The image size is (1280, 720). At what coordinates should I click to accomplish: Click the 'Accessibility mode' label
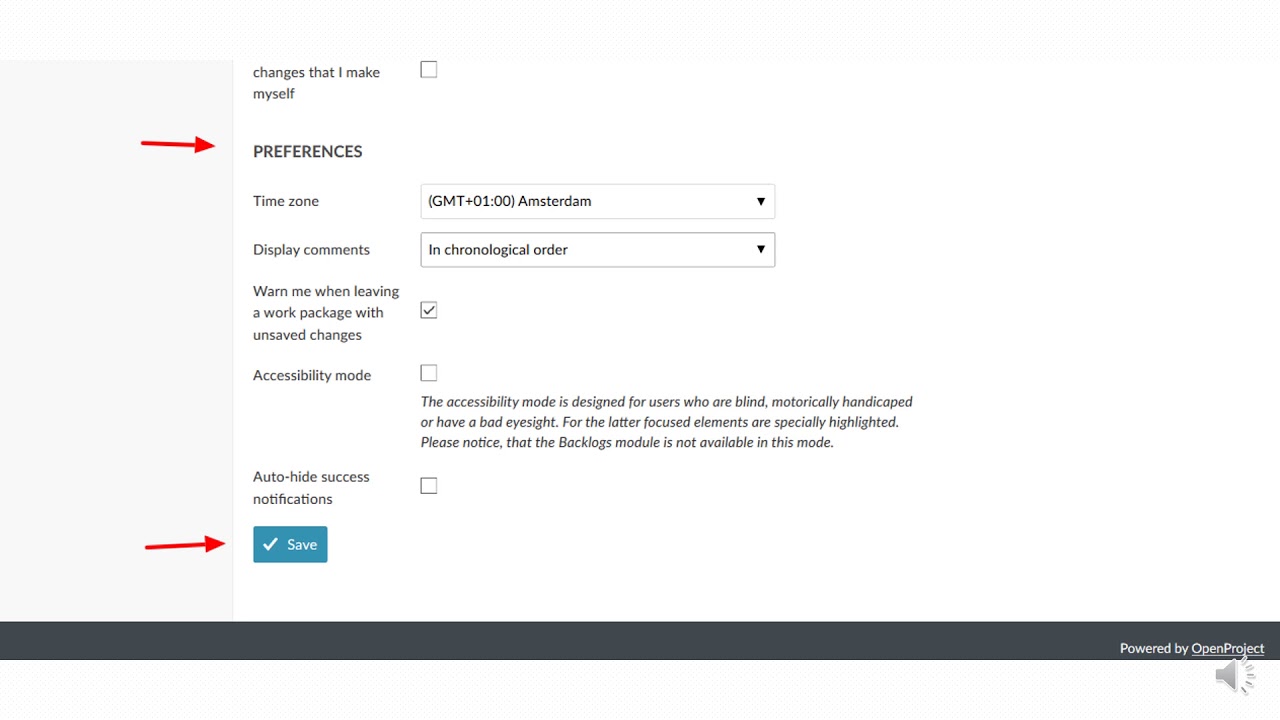312,375
